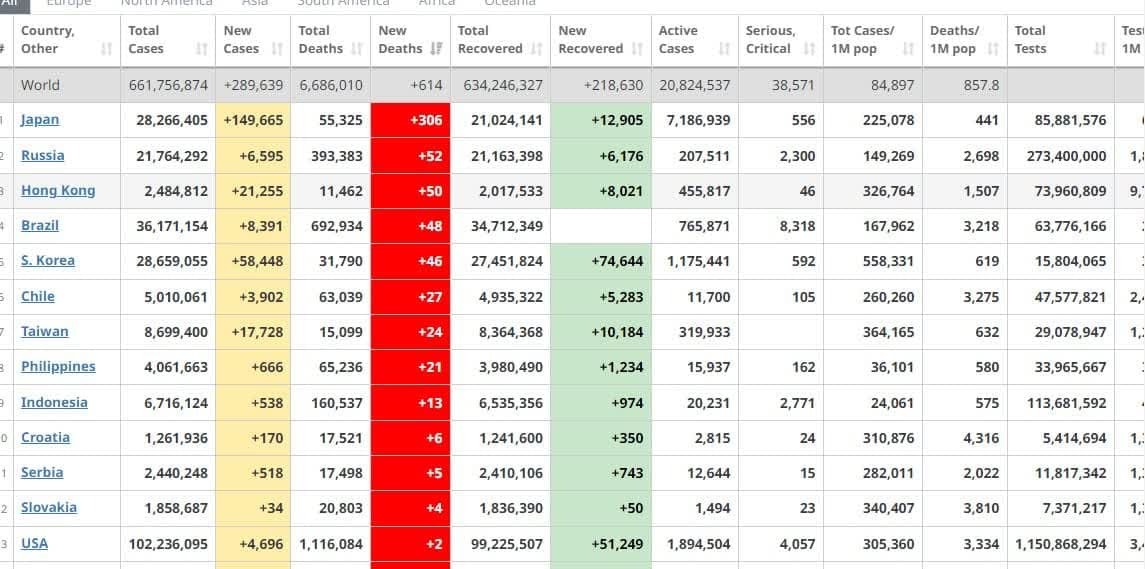This screenshot has height=569, width=1145.
Task: Sort by Country, Other column arrows
Action: click(x=107, y=49)
